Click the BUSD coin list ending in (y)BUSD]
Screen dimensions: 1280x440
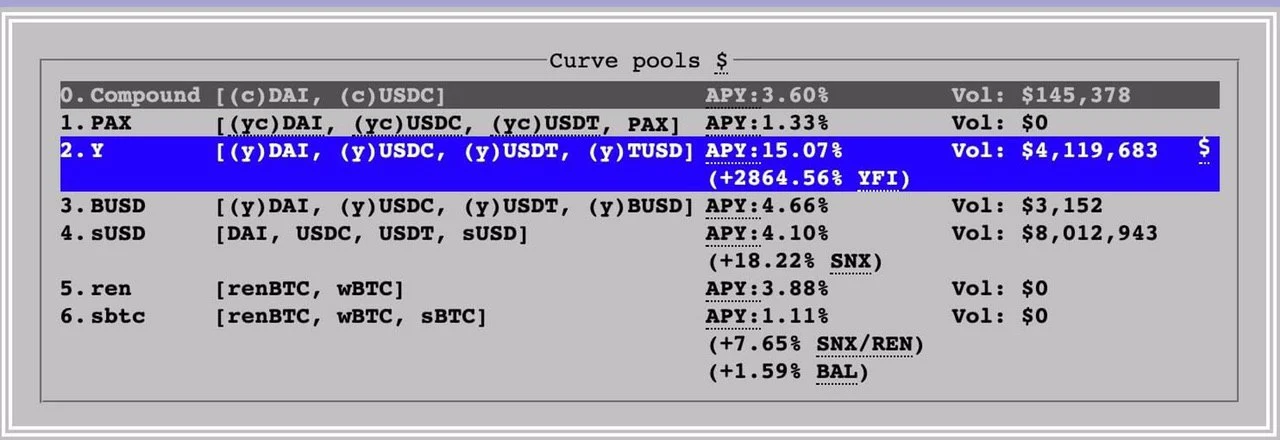click(x=454, y=206)
